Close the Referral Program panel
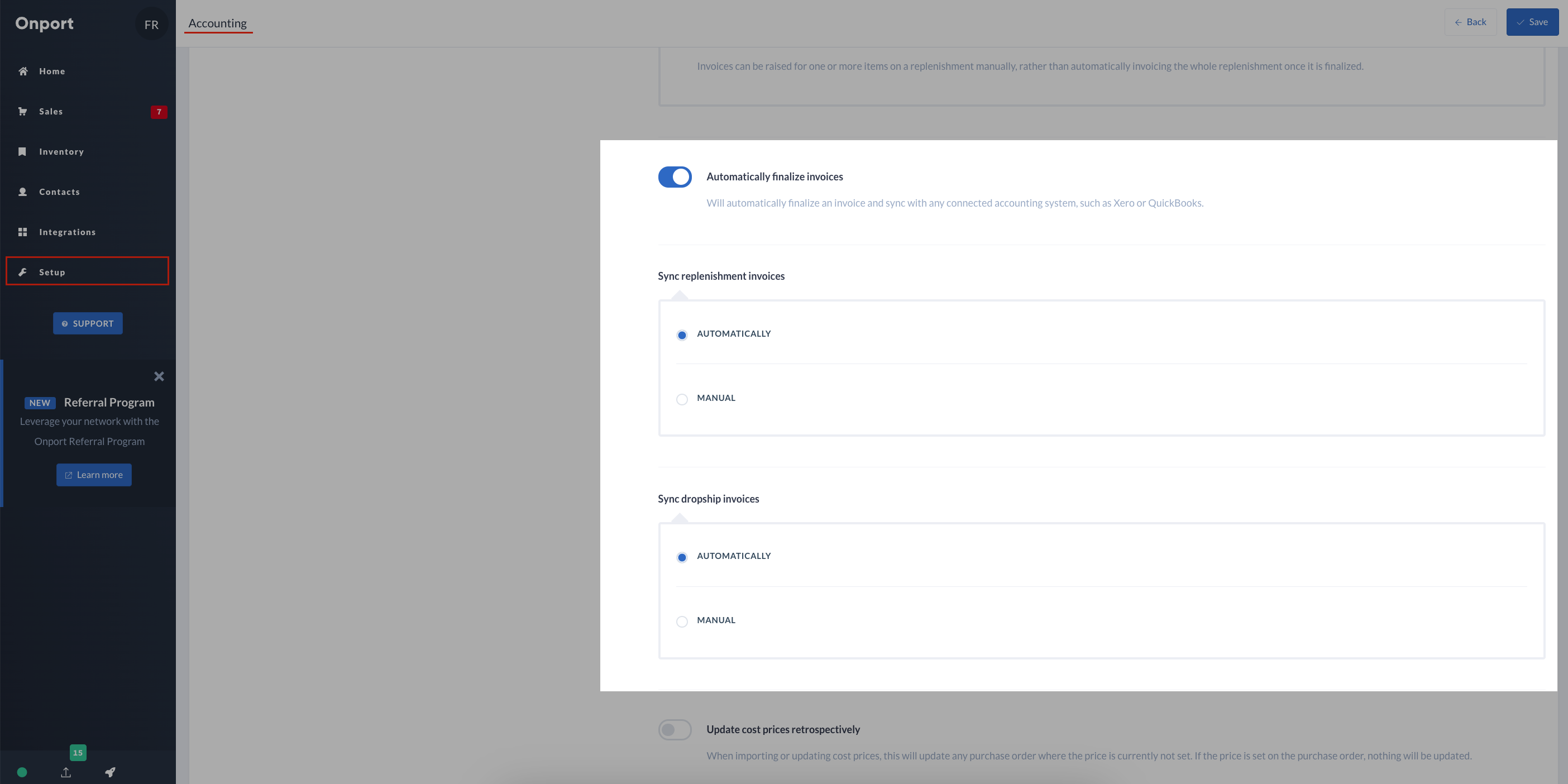Image resolution: width=1568 pixels, height=784 pixels. (x=159, y=376)
